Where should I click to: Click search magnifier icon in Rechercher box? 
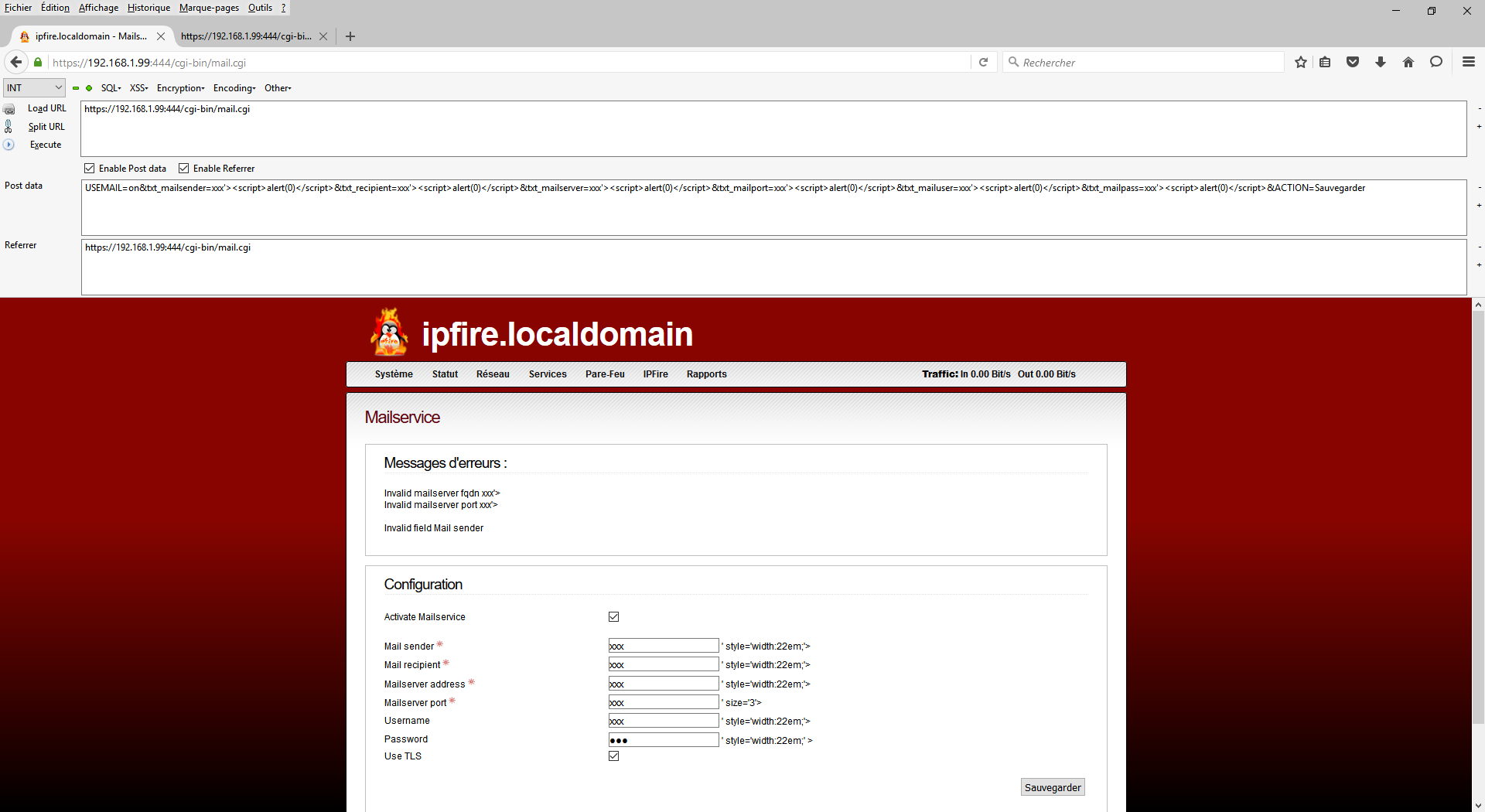pos(1013,62)
